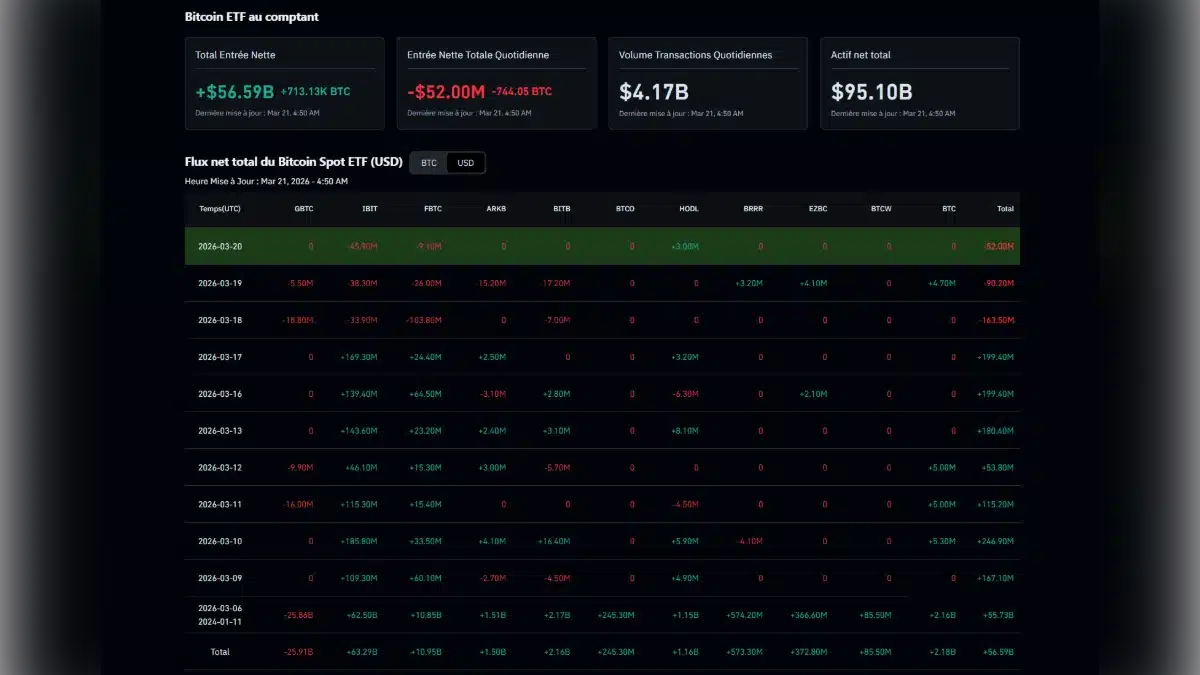The height and width of the screenshot is (675, 1200).
Task: Switch the flow table display to BTC
Action: pyautogui.click(x=427, y=162)
